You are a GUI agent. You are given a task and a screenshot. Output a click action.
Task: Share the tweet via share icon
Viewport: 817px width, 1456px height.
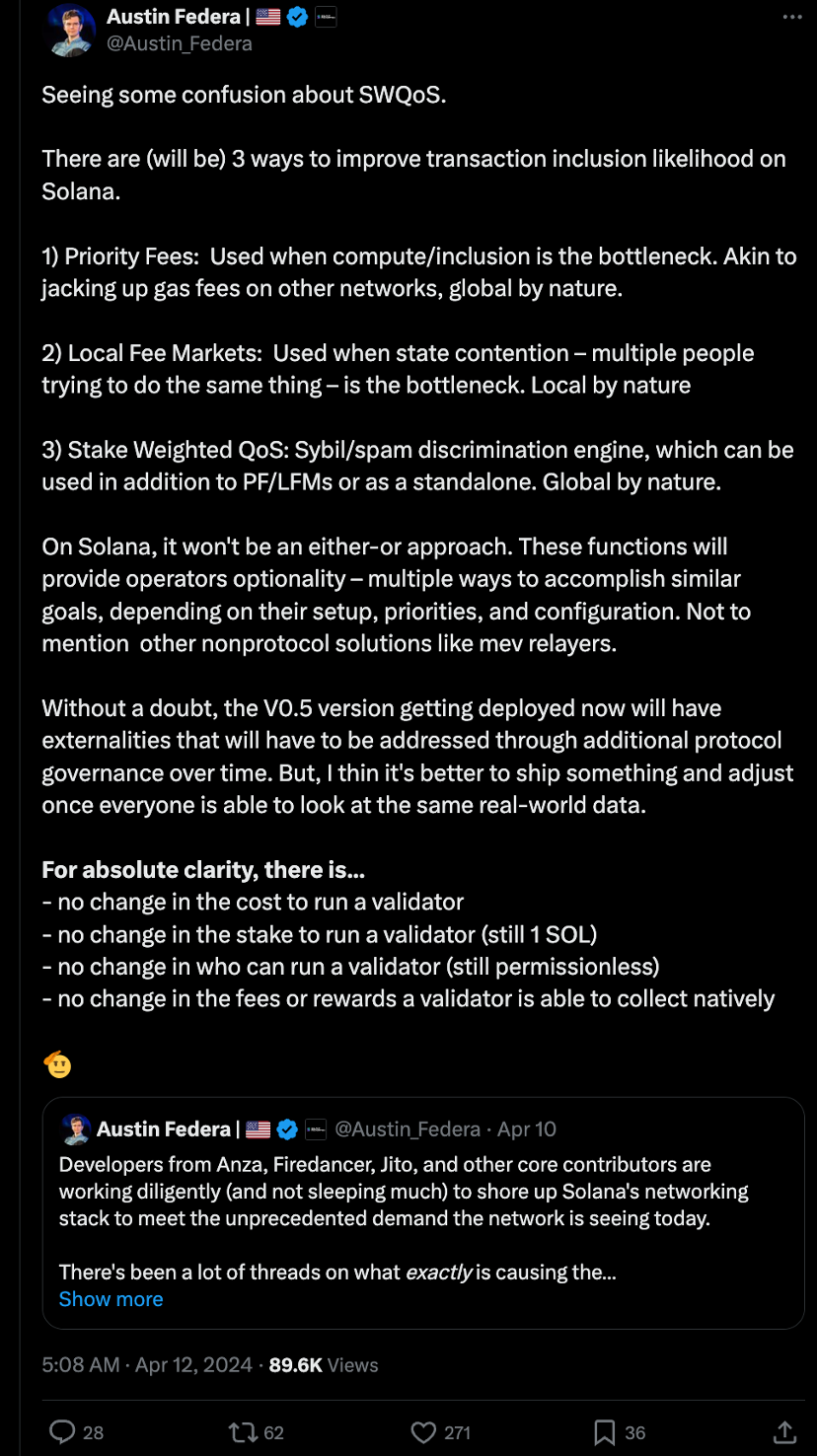[x=783, y=1431]
